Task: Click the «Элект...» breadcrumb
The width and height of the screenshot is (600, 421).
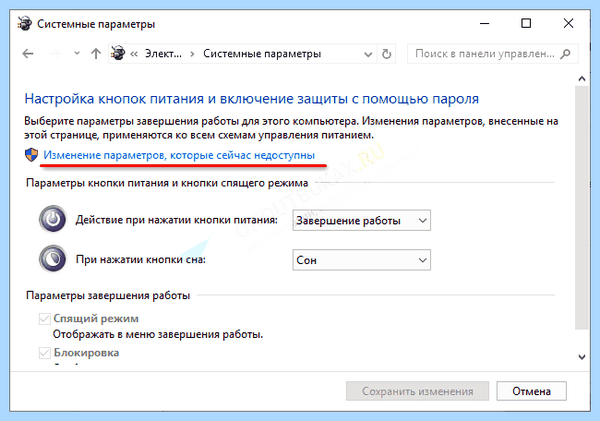Action: [163, 54]
